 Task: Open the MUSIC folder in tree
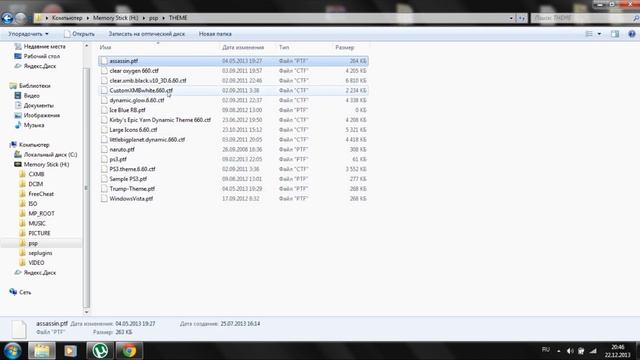point(33,223)
